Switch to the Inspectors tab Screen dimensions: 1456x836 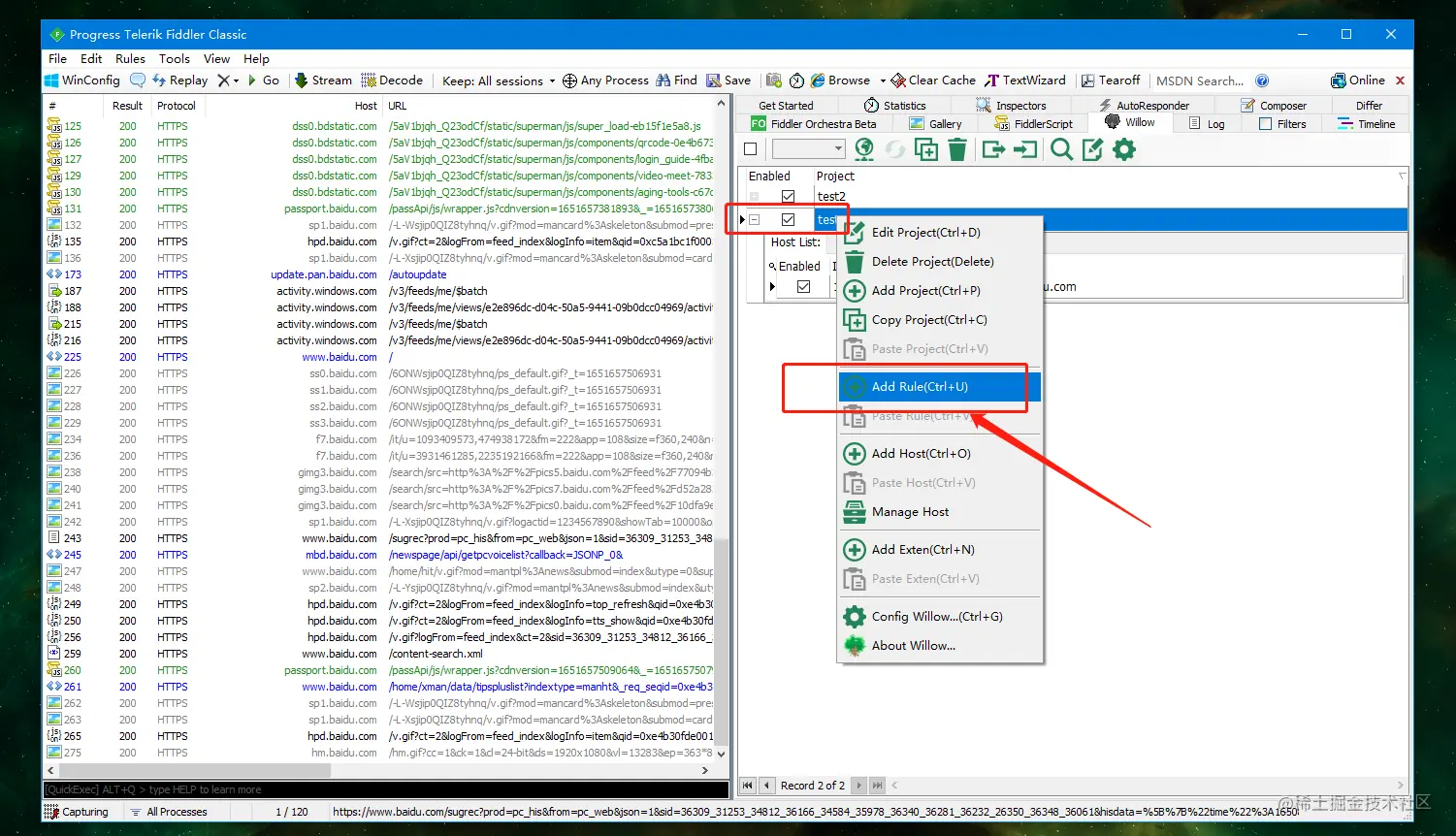[1011, 106]
